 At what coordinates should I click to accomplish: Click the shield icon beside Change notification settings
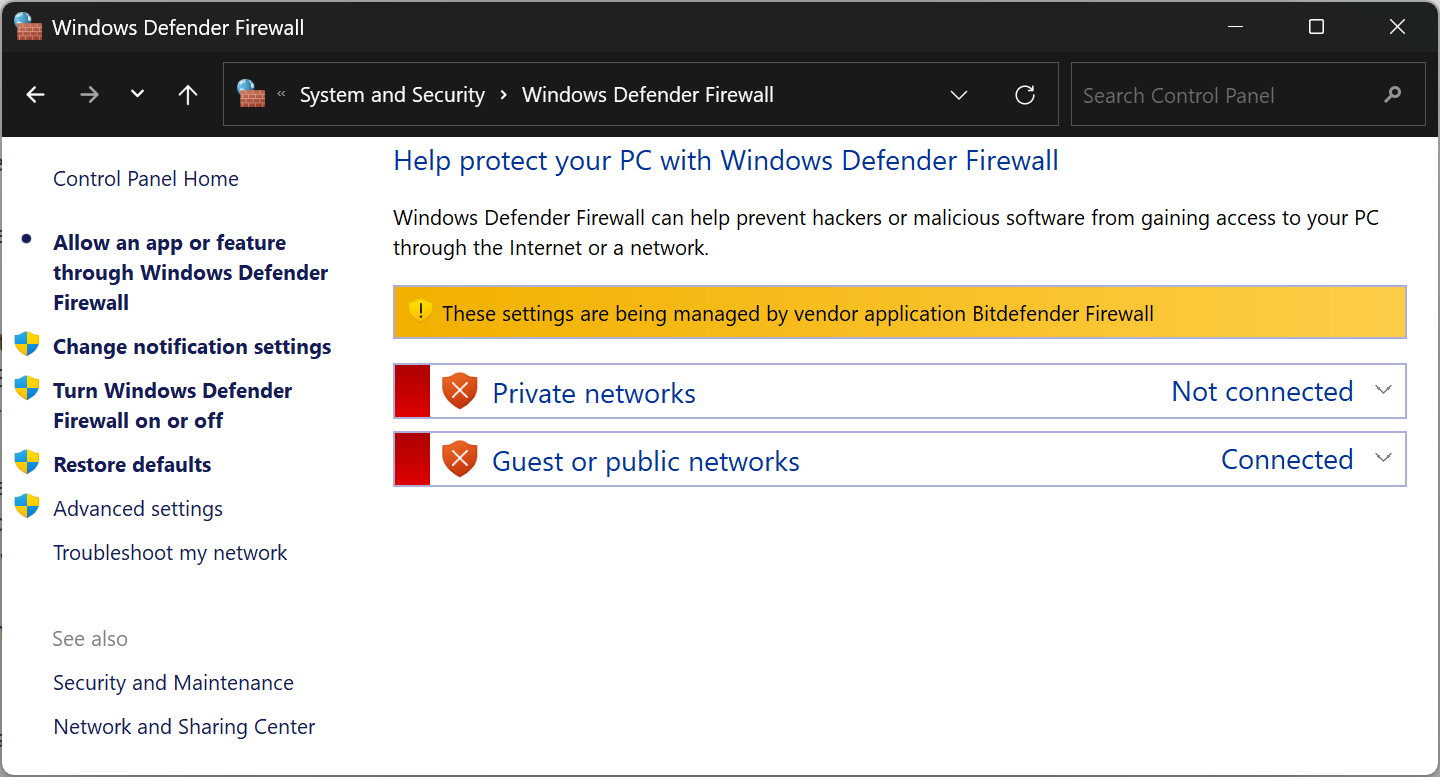pyautogui.click(x=27, y=346)
